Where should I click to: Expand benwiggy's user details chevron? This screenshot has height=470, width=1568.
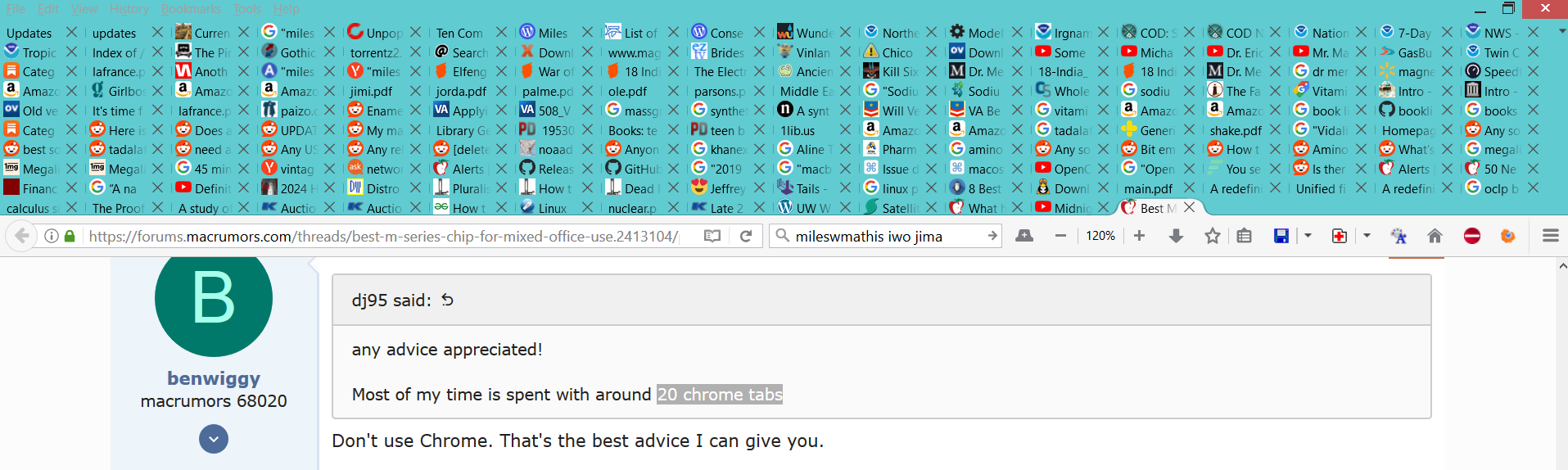214,439
